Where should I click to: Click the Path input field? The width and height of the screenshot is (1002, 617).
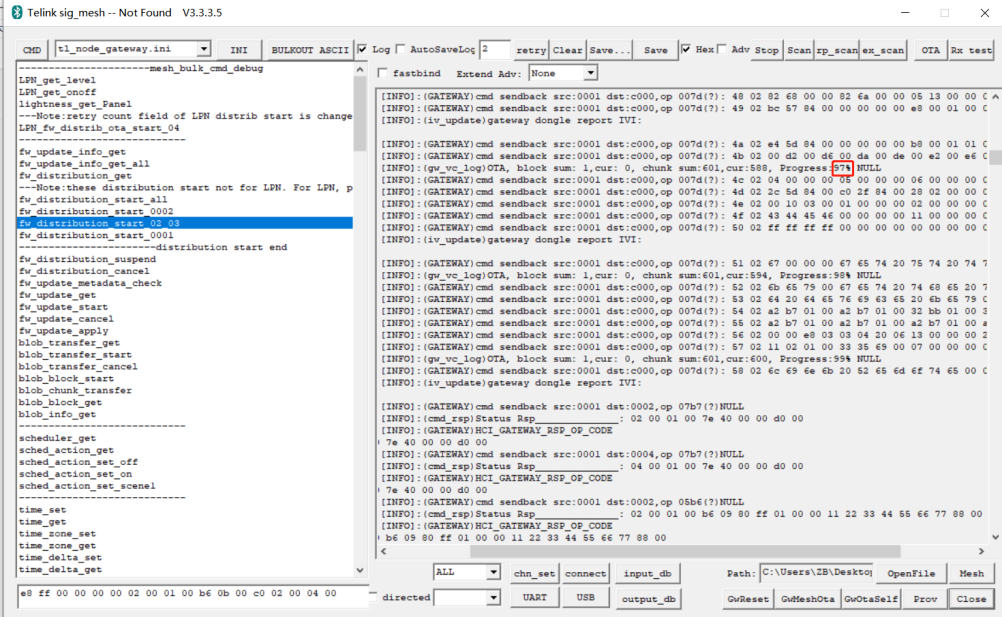[816, 573]
